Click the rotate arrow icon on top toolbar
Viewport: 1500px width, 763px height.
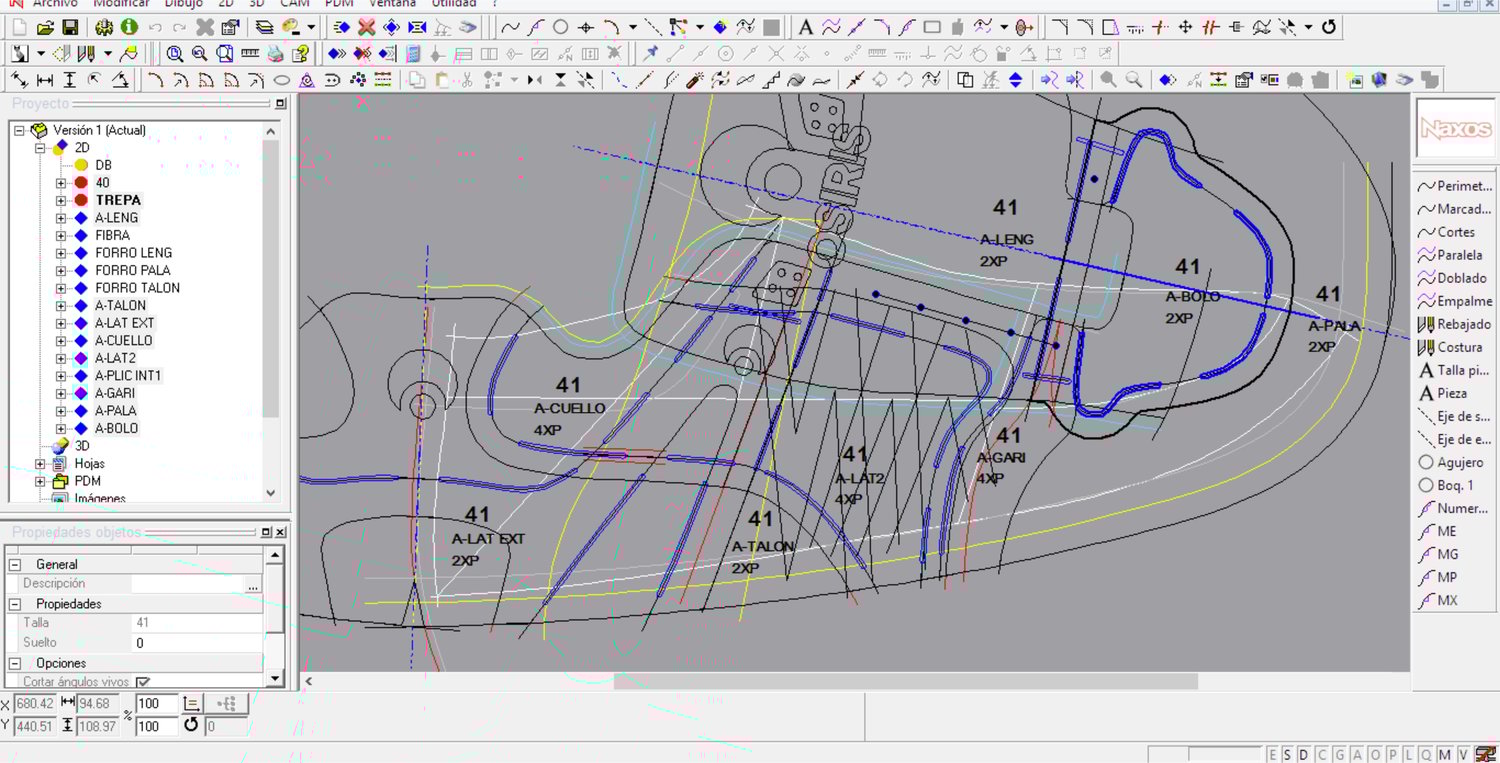coord(1329,27)
